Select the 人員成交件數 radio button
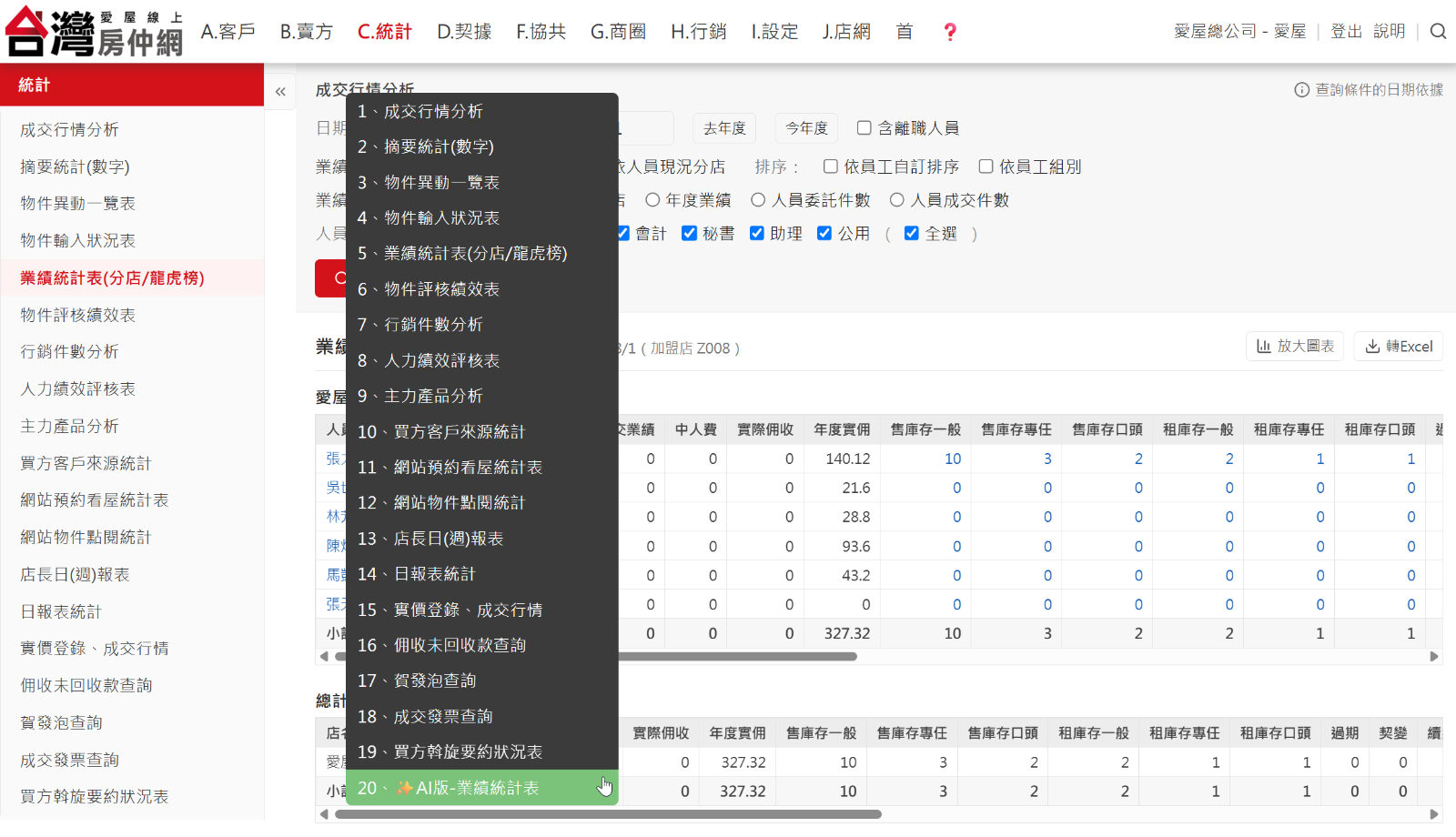The image size is (1456, 837). 897,200
